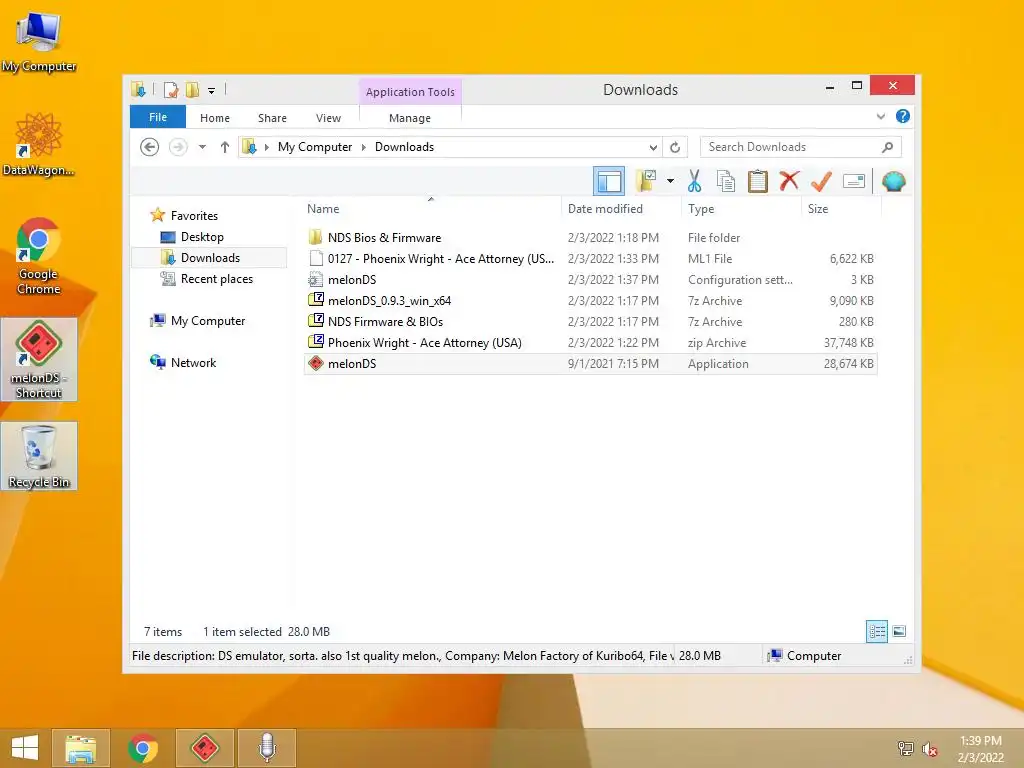Switch to the Share ribbon tab
This screenshot has height=768, width=1024.
(x=272, y=118)
